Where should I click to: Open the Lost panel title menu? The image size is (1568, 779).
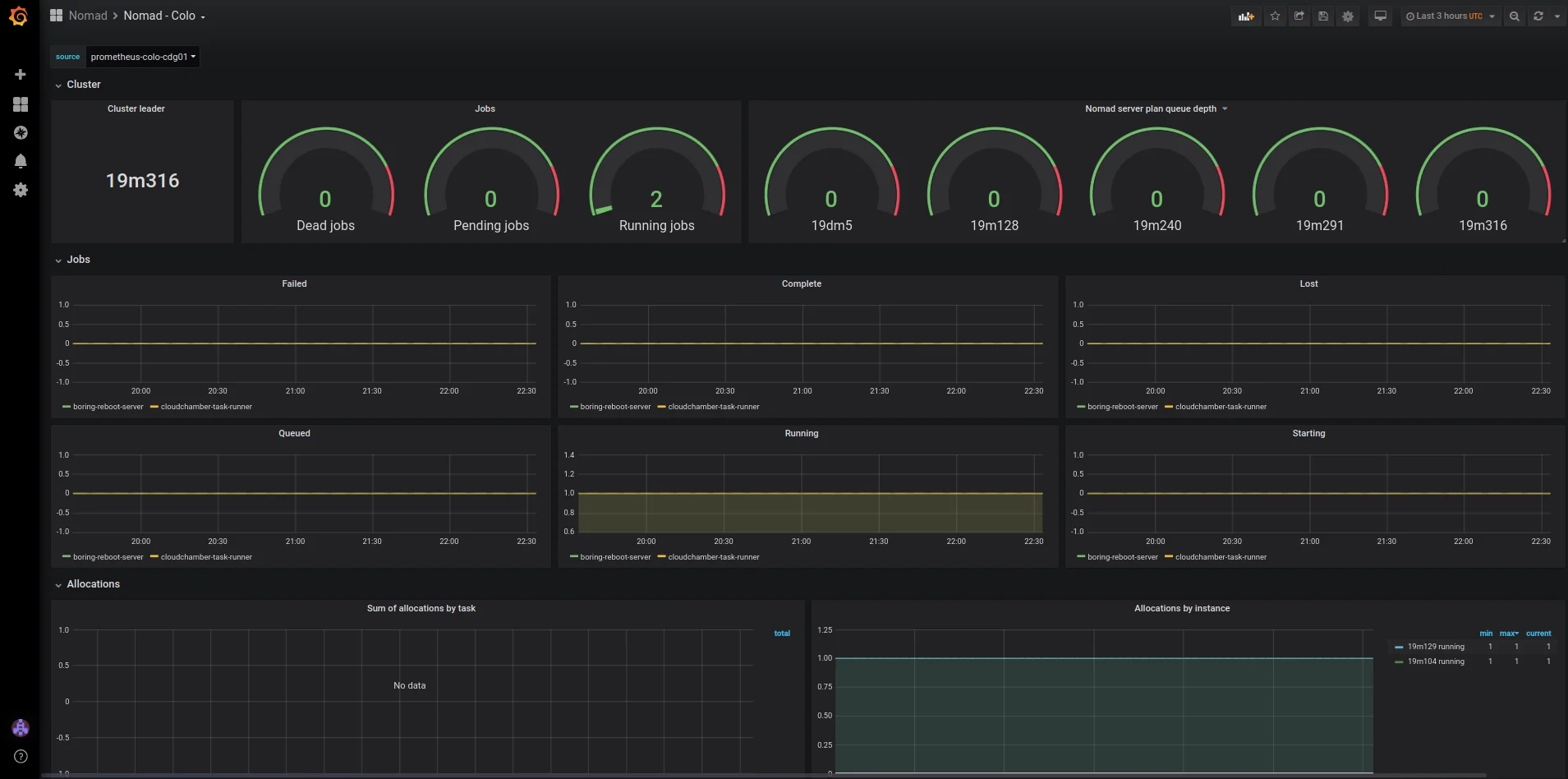coord(1308,283)
